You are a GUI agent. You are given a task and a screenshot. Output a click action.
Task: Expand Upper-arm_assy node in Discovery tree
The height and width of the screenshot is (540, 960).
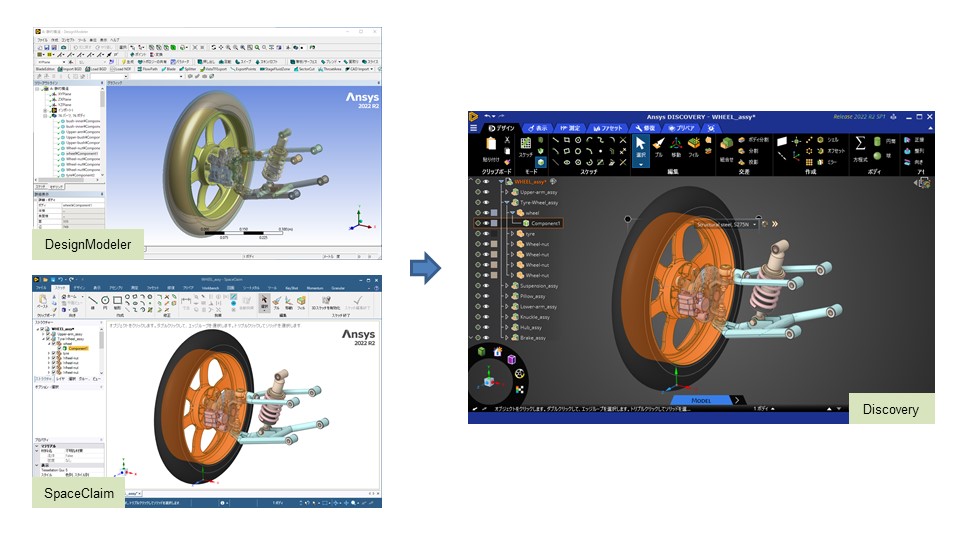click(507, 192)
